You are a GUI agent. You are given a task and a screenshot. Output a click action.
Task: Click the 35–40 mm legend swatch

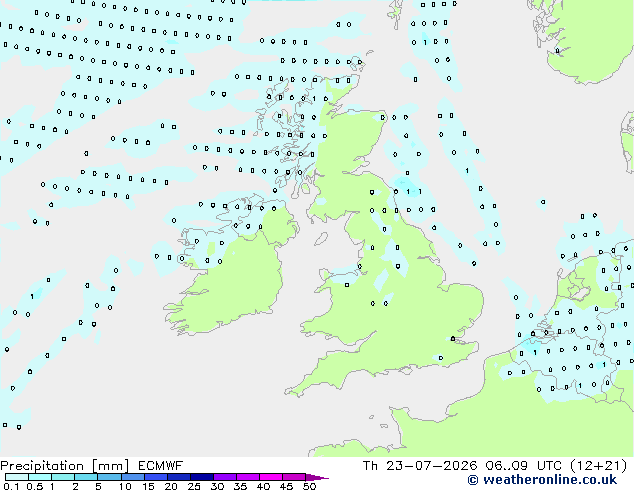point(247,477)
